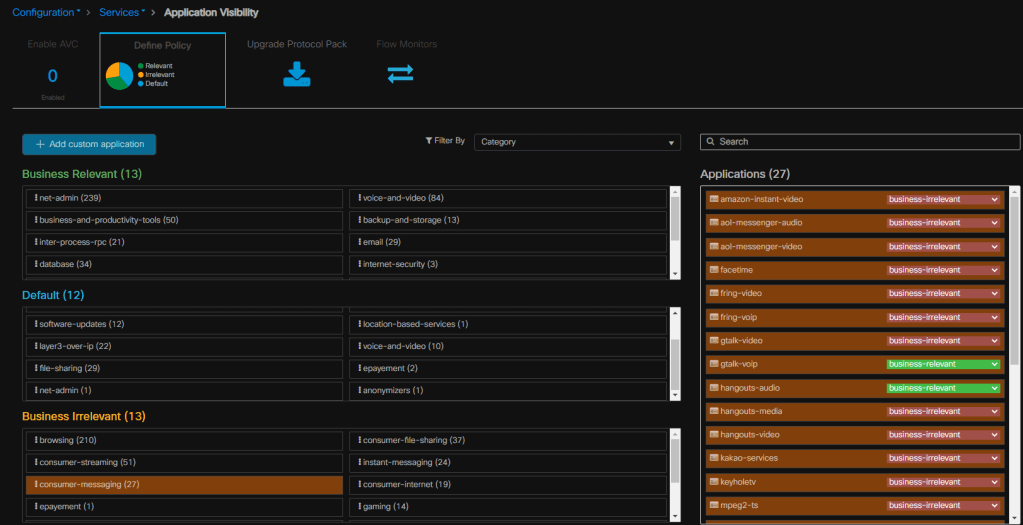The width and height of the screenshot is (1023, 525).
Task: Click the search magnifier icon
Action: pyautogui.click(x=710, y=142)
